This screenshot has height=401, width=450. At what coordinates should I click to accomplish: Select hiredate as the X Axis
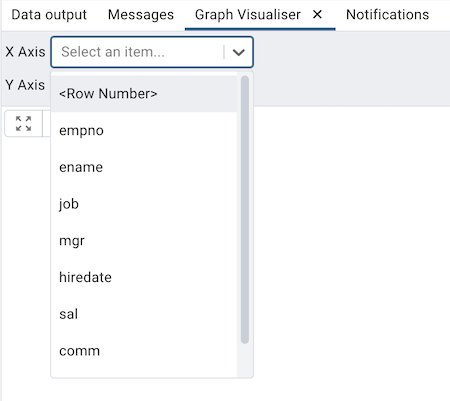tap(144, 277)
